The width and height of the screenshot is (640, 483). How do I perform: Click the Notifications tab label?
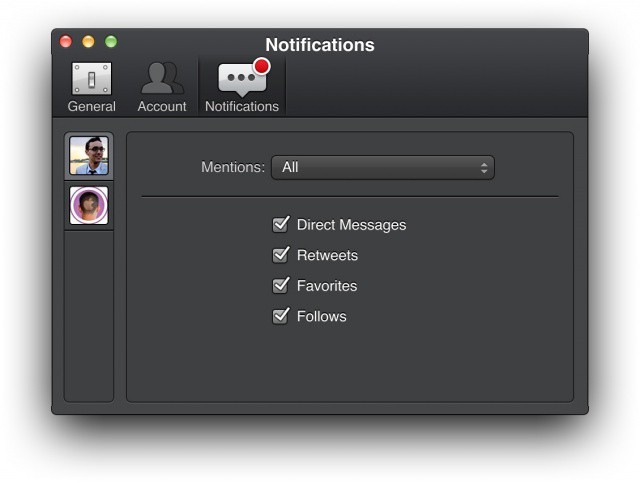(242, 106)
